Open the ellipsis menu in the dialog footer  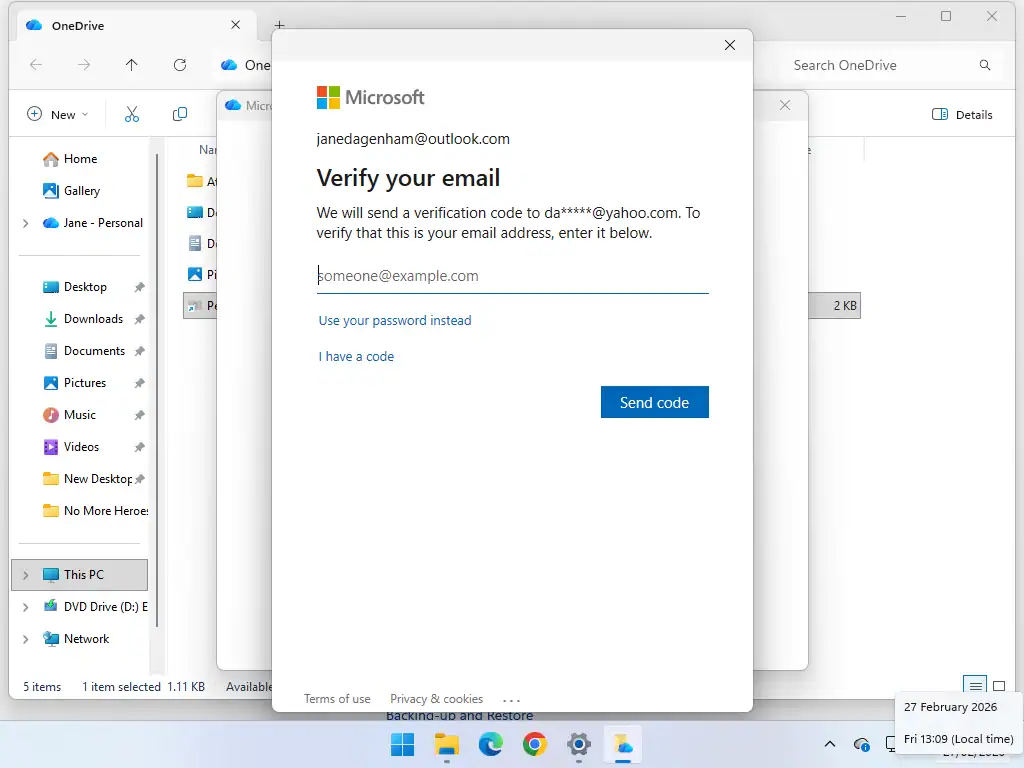tap(511, 698)
